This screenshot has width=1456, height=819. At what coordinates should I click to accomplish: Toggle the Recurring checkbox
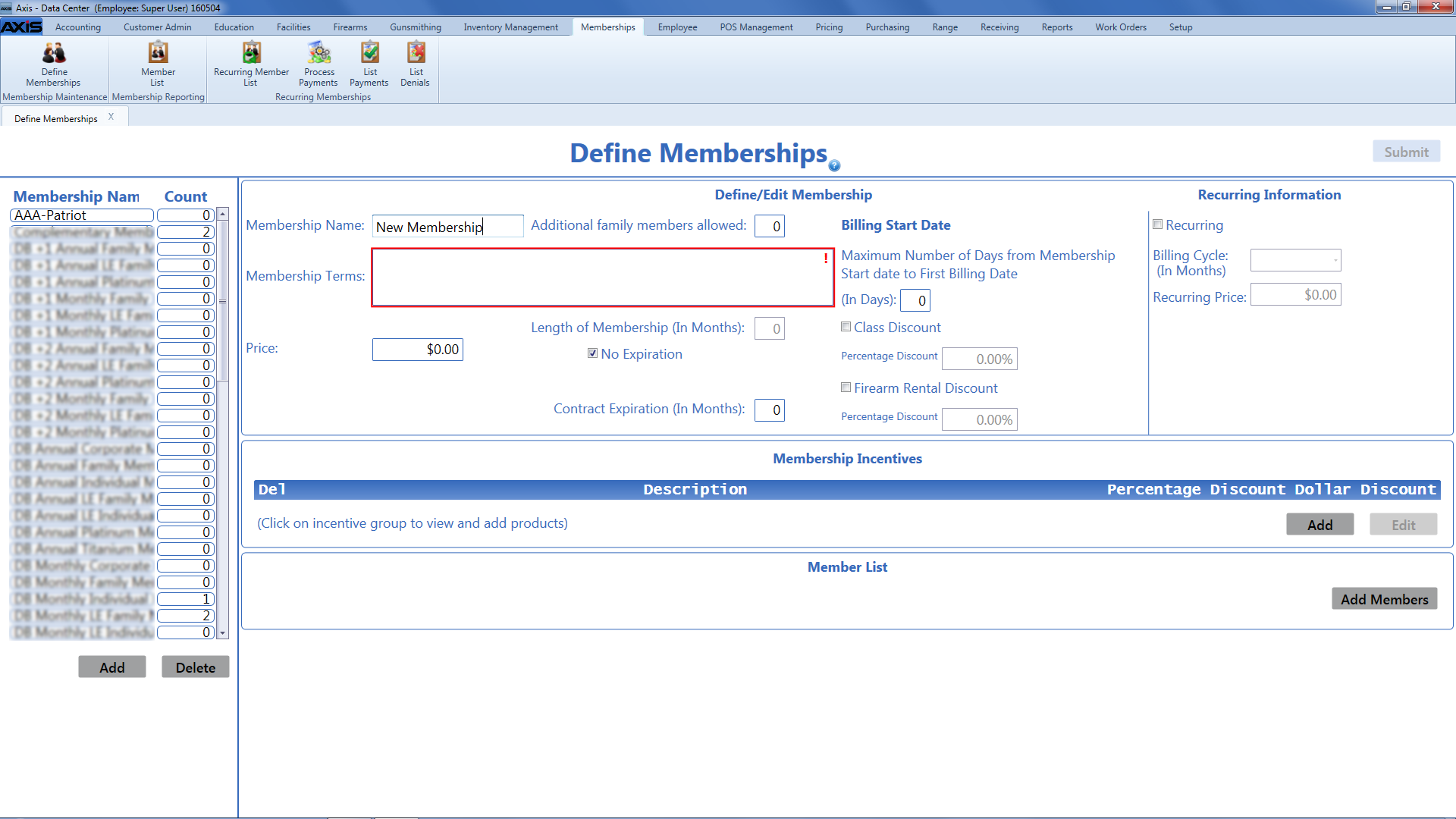(x=1157, y=224)
